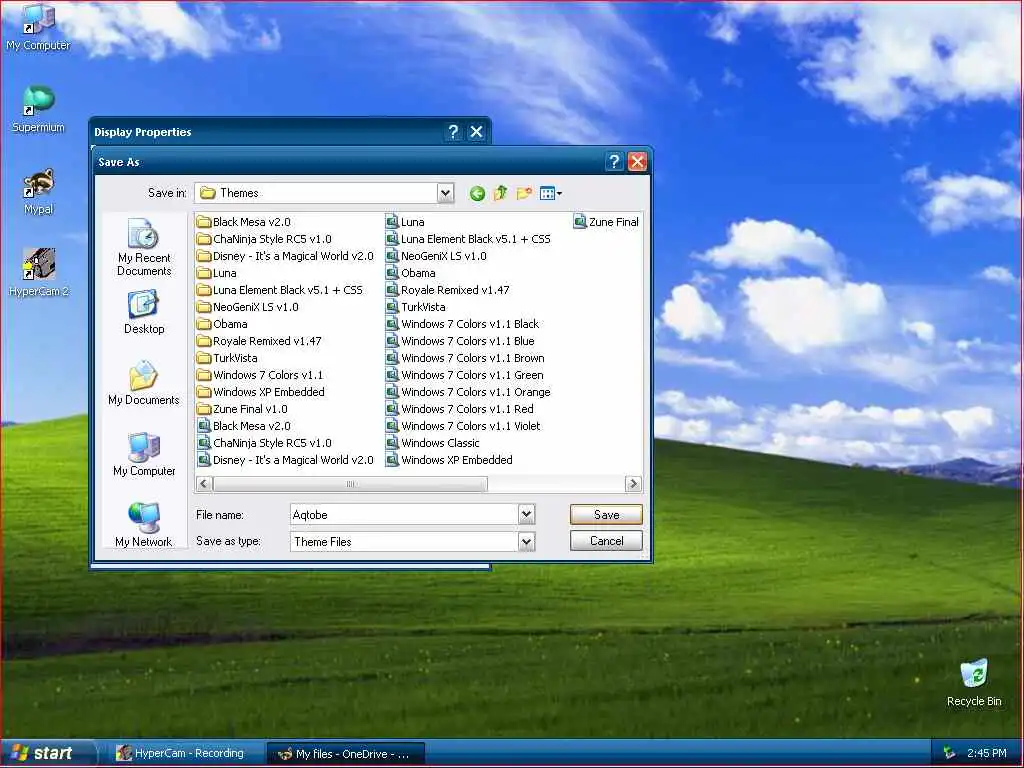Expand the Save in folder dropdown
1024x768 pixels.
pos(445,193)
